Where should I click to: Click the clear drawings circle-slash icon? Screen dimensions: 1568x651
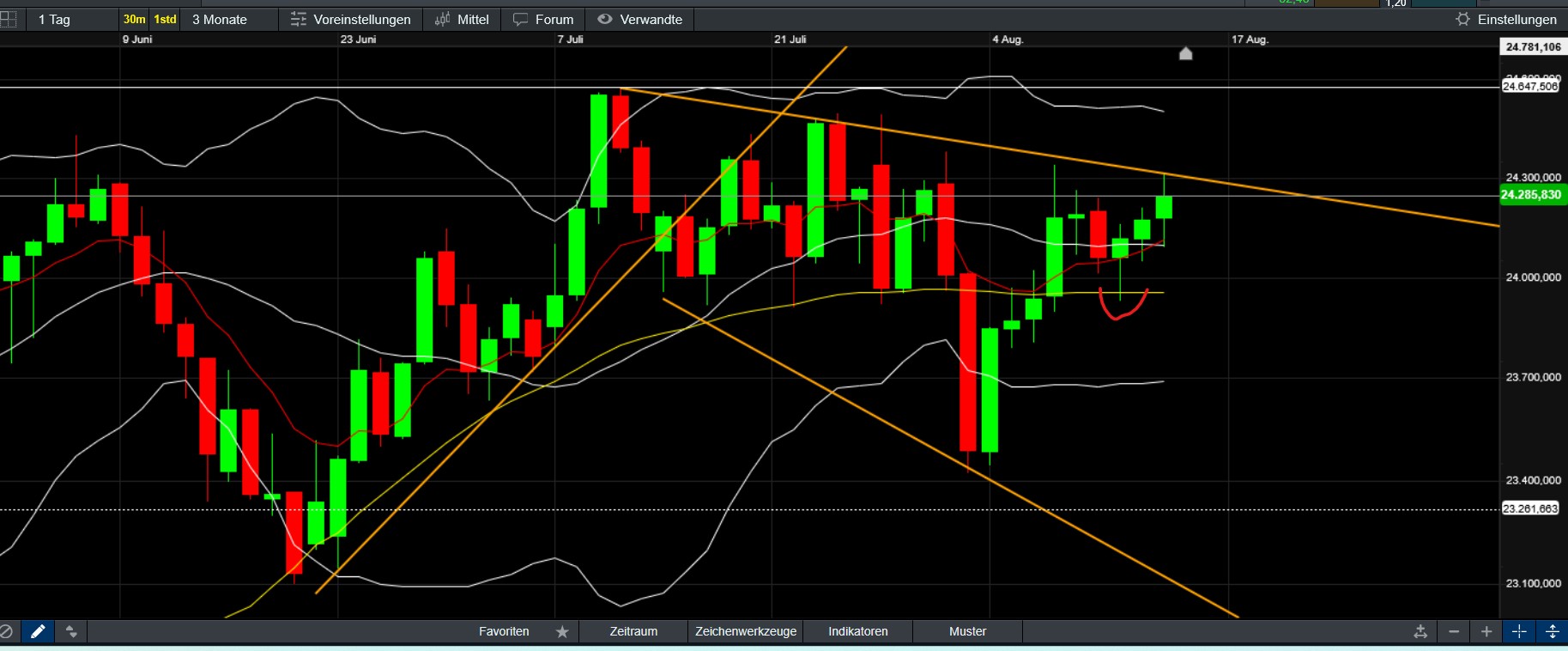(x=6, y=631)
